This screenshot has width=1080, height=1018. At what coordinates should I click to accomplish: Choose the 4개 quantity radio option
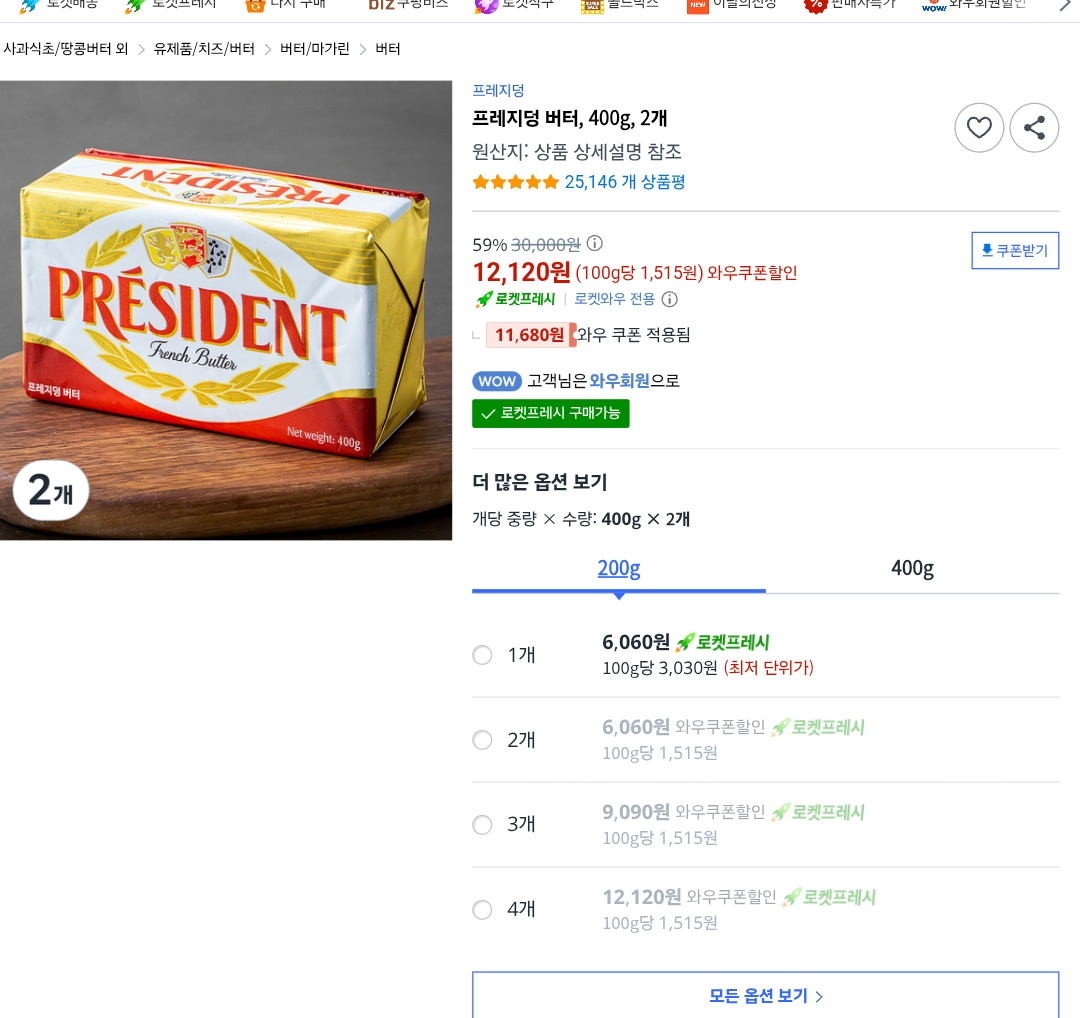coord(482,910)
